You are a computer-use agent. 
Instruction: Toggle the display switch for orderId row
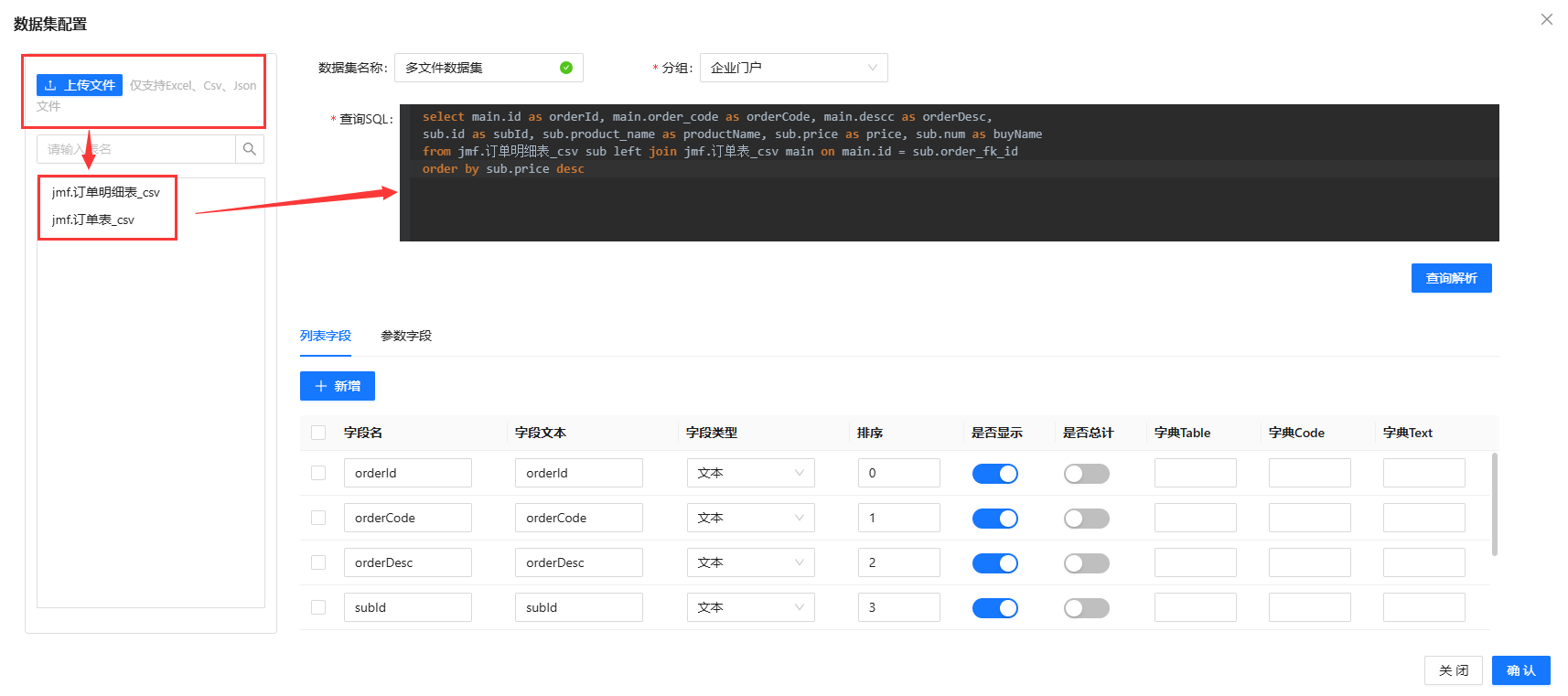(994, 474)
